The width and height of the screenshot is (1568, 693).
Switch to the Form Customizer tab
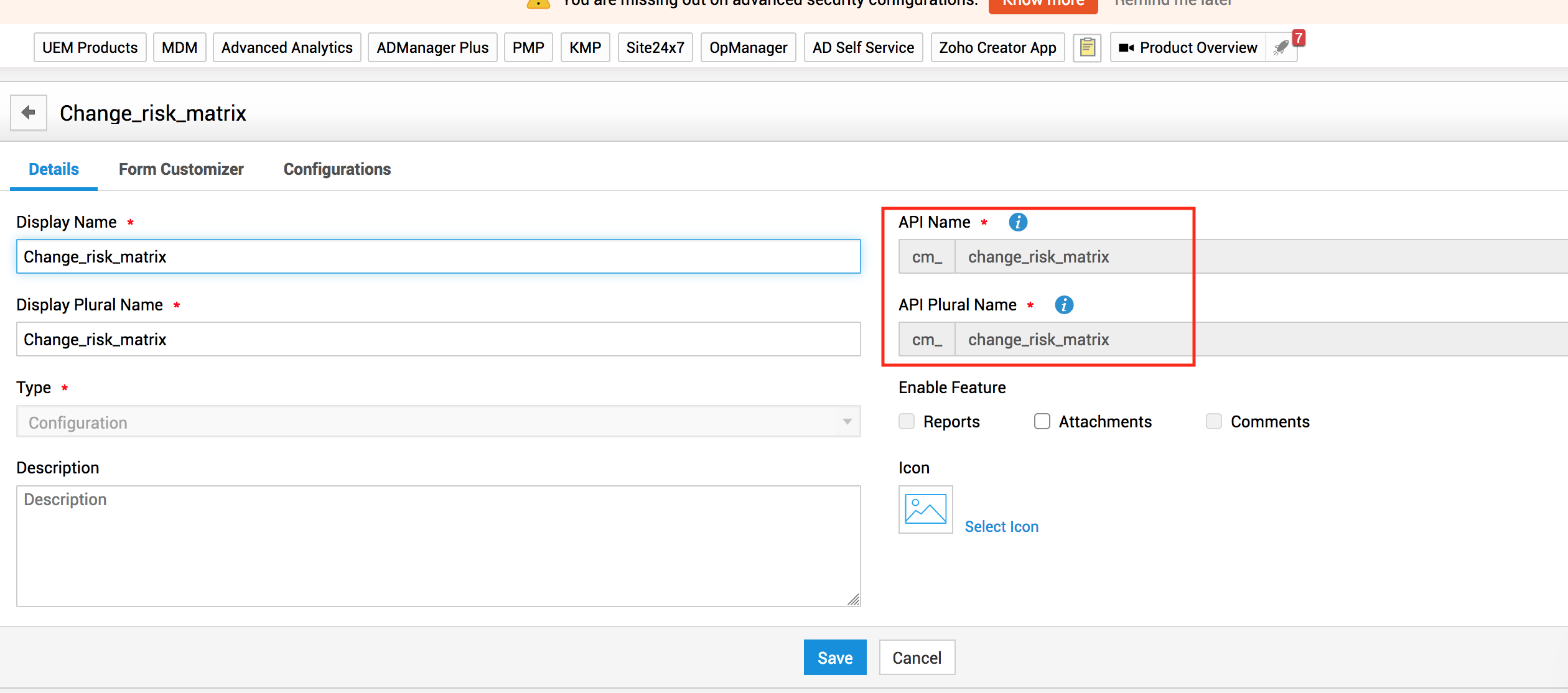point(181,169)
